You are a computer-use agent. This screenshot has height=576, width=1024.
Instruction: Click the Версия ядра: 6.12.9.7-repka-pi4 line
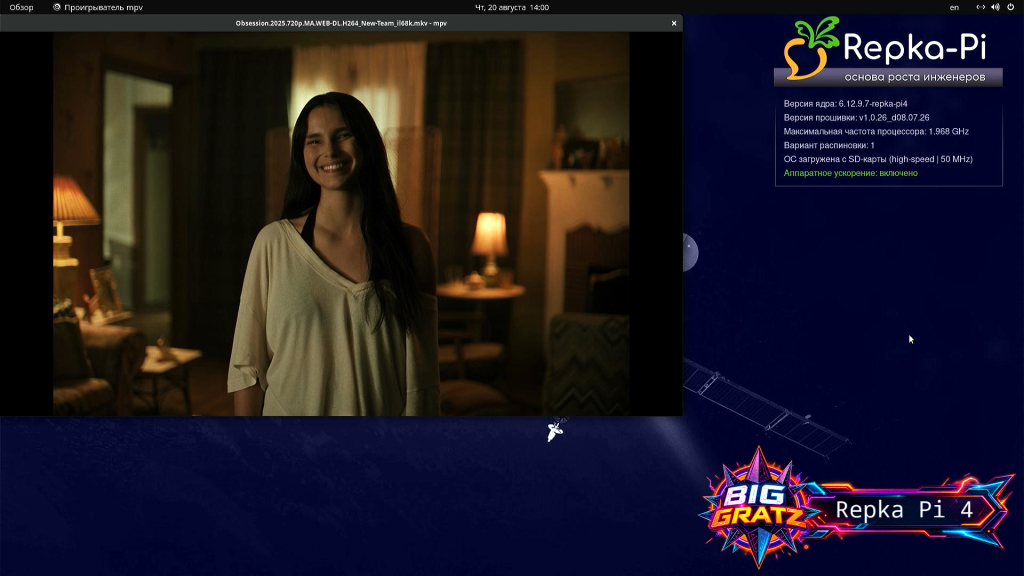coord(845,104)
